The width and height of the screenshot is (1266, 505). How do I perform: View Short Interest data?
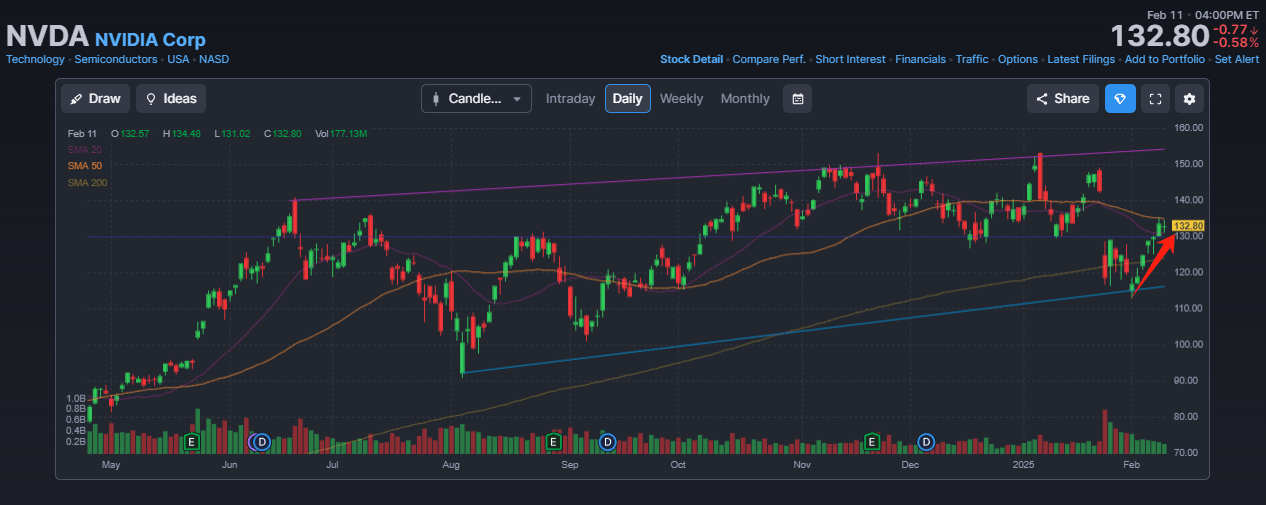(850, 59)
